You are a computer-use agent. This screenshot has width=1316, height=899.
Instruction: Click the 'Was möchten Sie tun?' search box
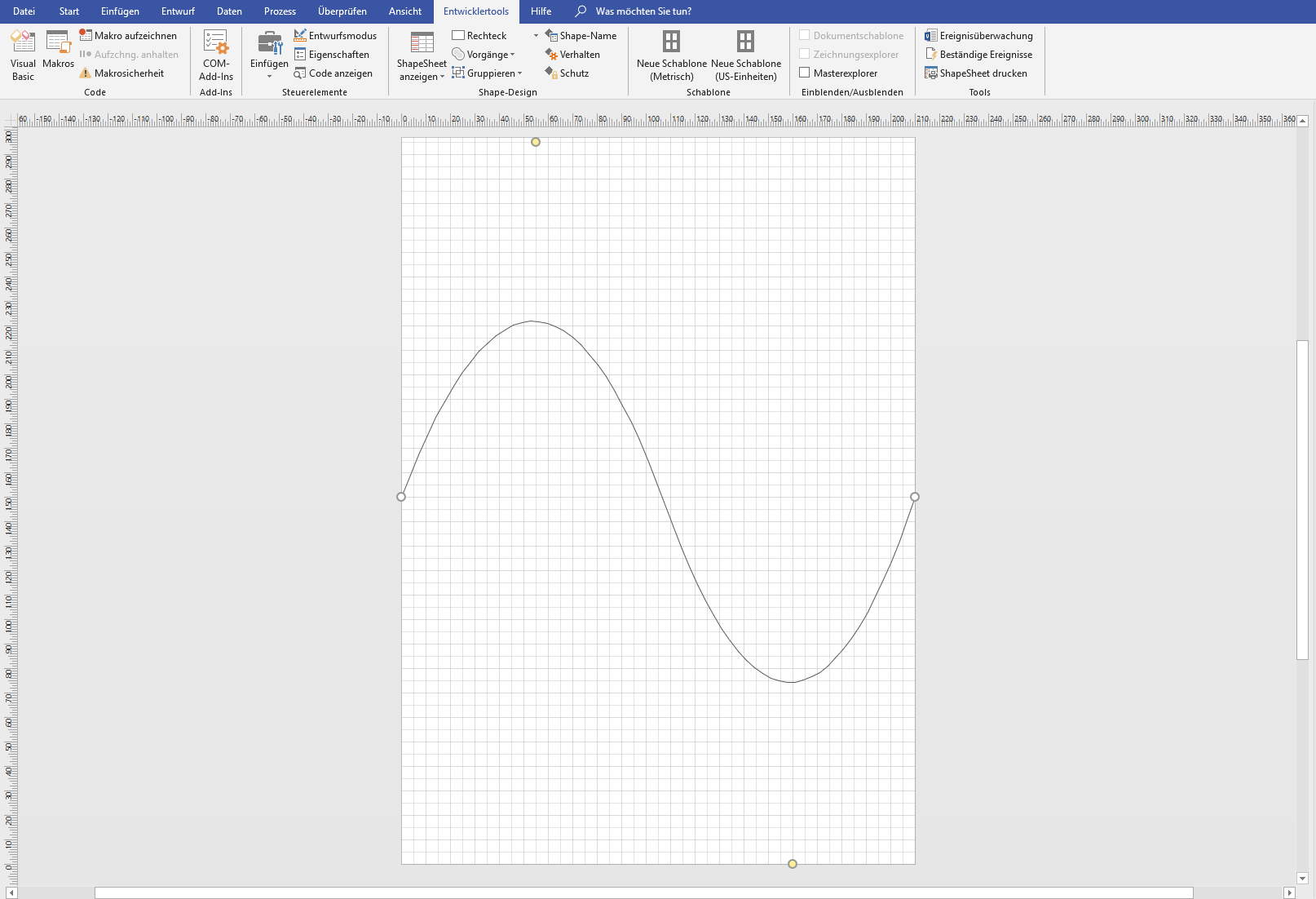[x=643, y=11]
